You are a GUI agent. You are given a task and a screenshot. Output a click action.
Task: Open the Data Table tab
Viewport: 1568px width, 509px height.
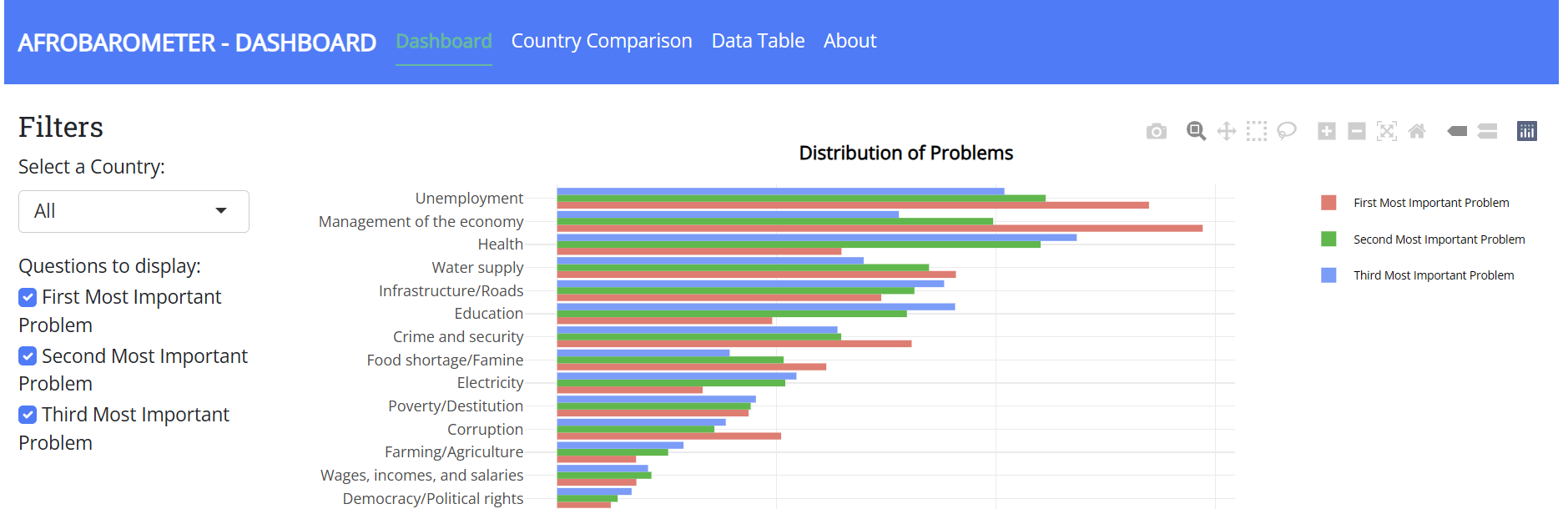(x=758, y=41)
